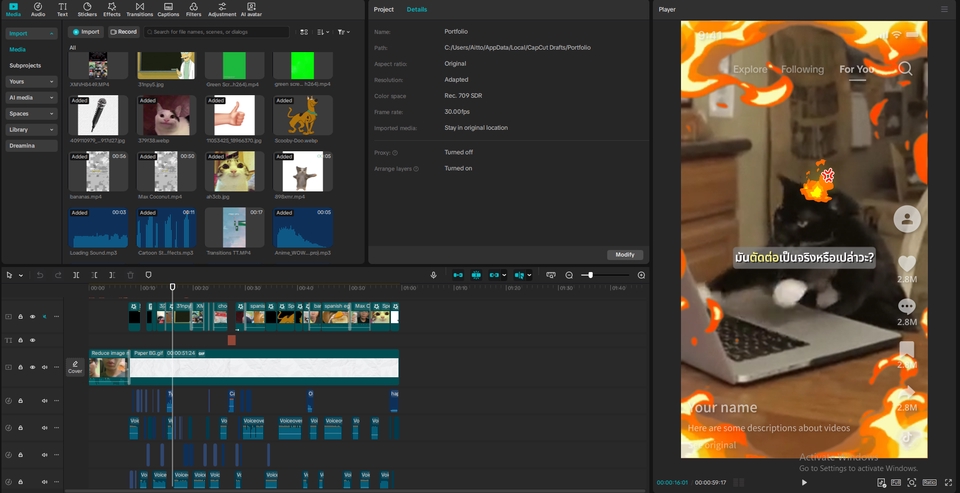Click the zoom in timeline magnifier icon
The width and height of the screenshot is (960, 493).
[641, 275]
